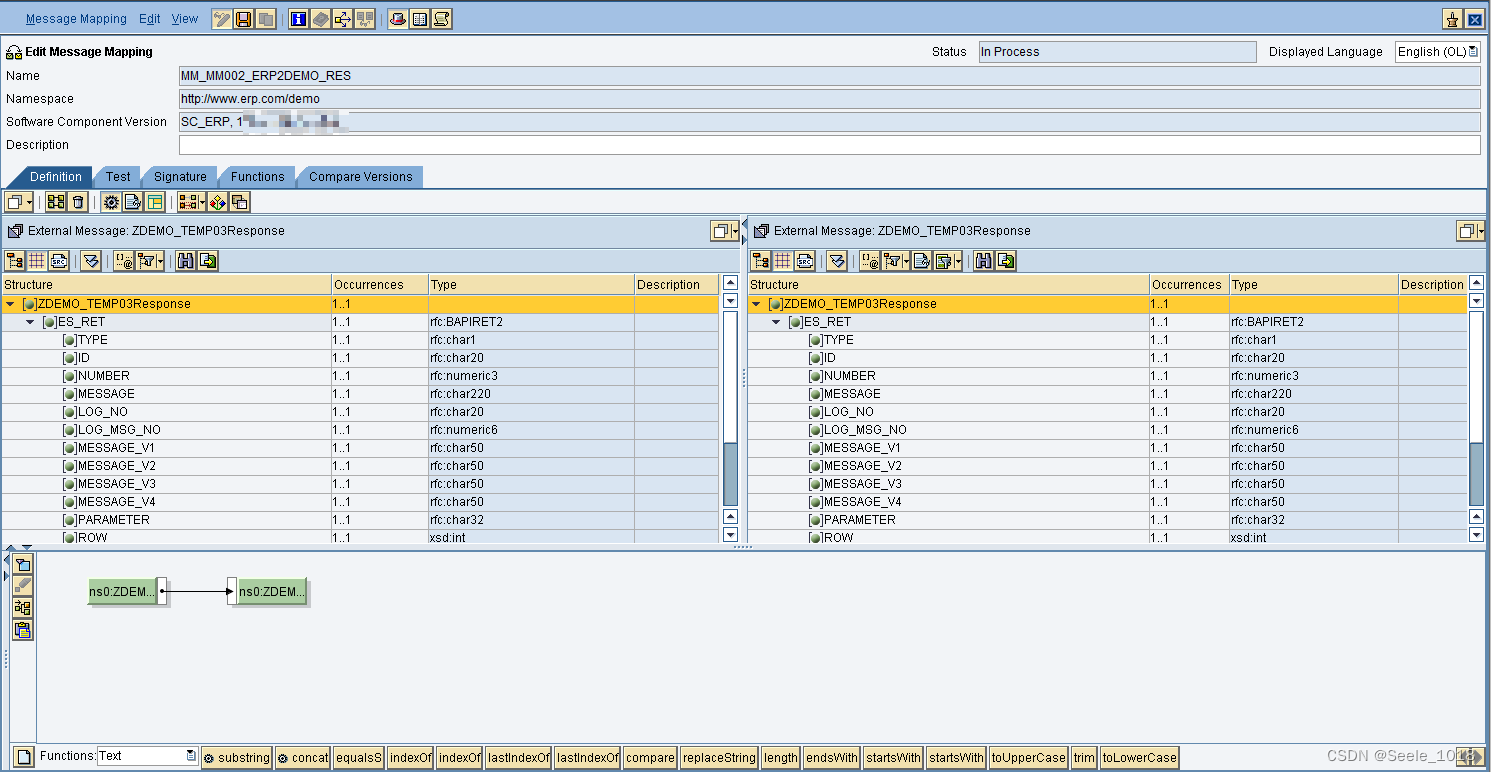Open the blue information icon in top toolbar

pos(298,19)
